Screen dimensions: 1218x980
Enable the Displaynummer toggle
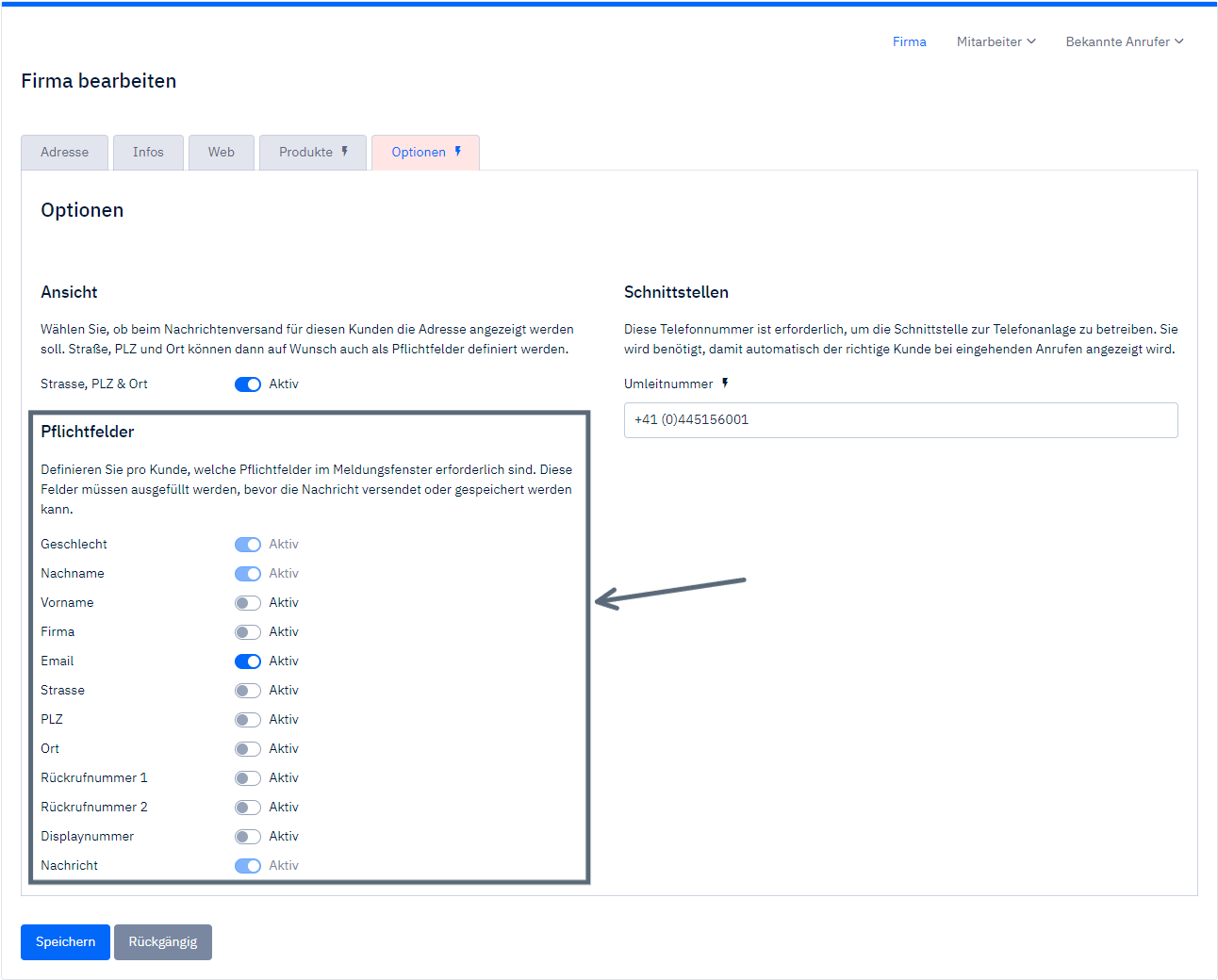click(248, 837)
